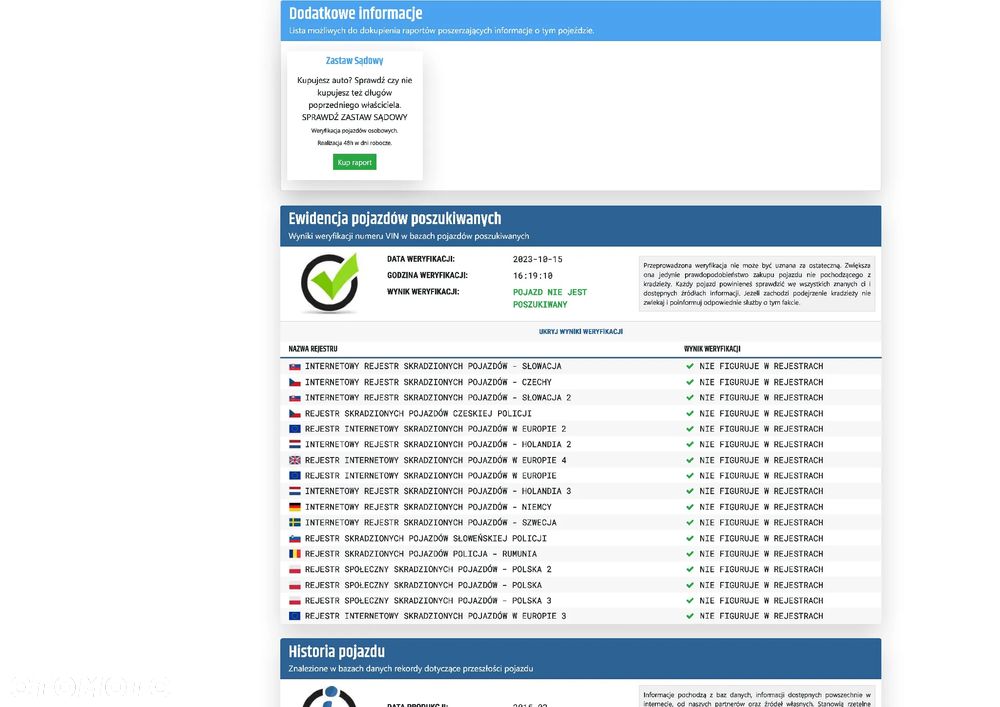Viewport: 1000px width, 707px height.
Task: Select the verification date 2023-10-15
Action: click(538, 259)
